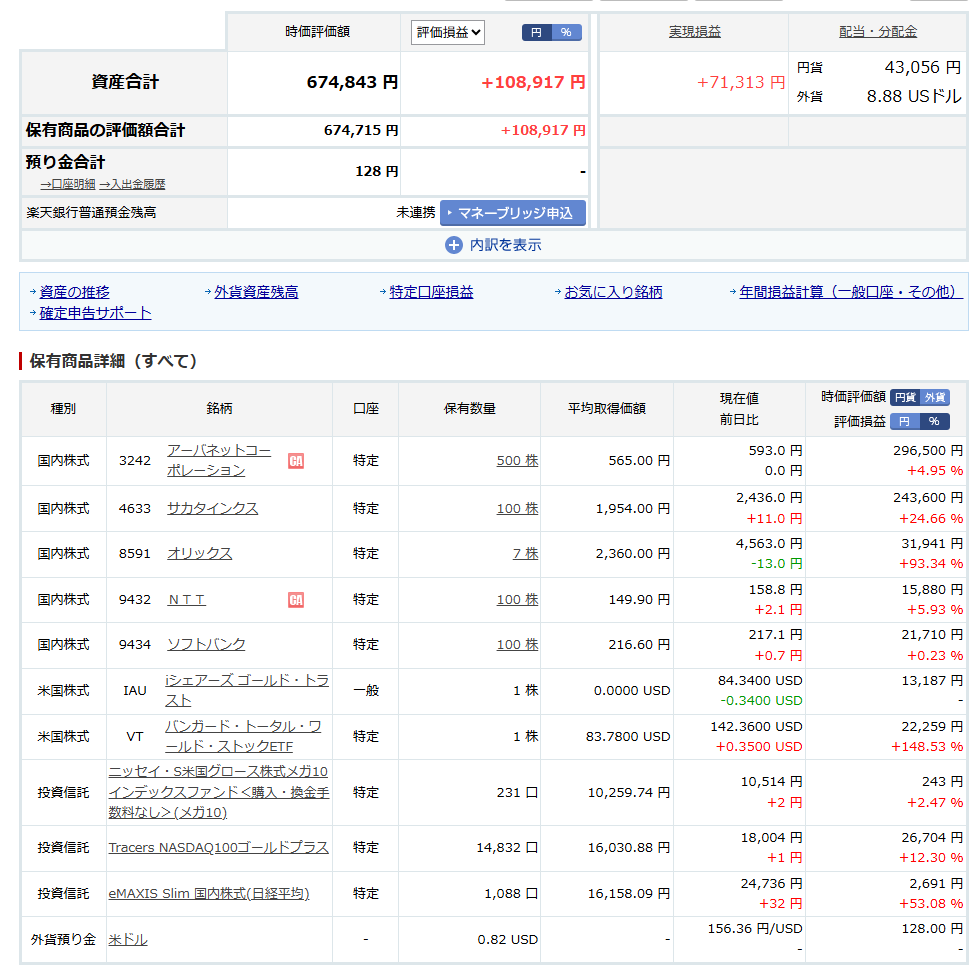Click 0.82 USD deposit quantity
Screen dimensions: 976x968
tap(507, 939)
